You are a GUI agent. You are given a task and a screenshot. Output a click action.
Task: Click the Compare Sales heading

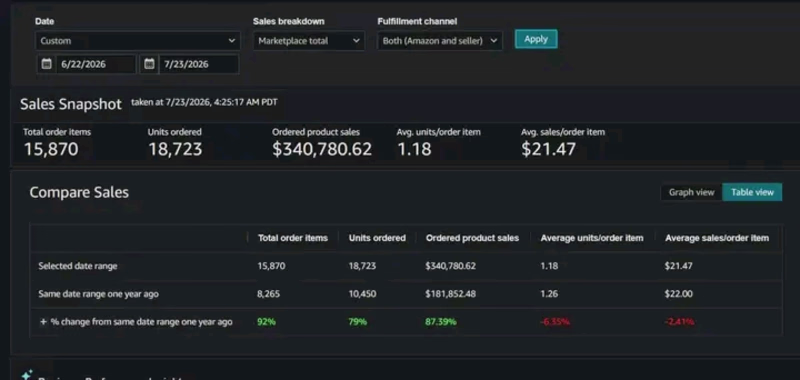pos(79,192)
